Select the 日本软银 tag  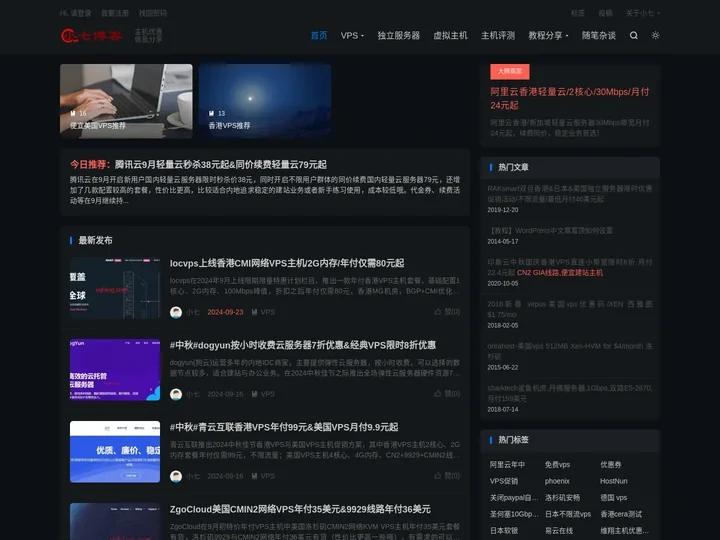pos(504,531)
